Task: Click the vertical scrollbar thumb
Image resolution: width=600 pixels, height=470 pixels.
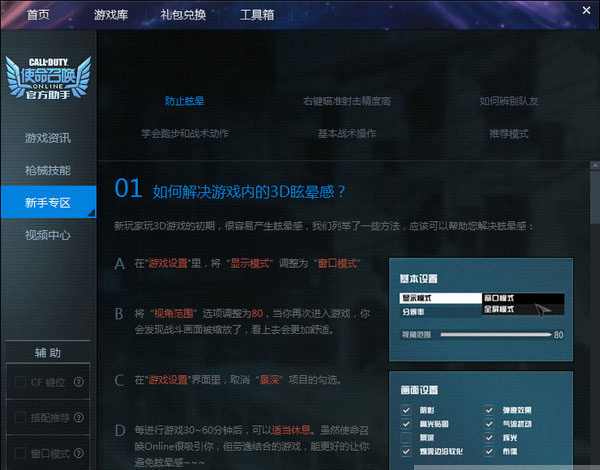Action: 595,197
